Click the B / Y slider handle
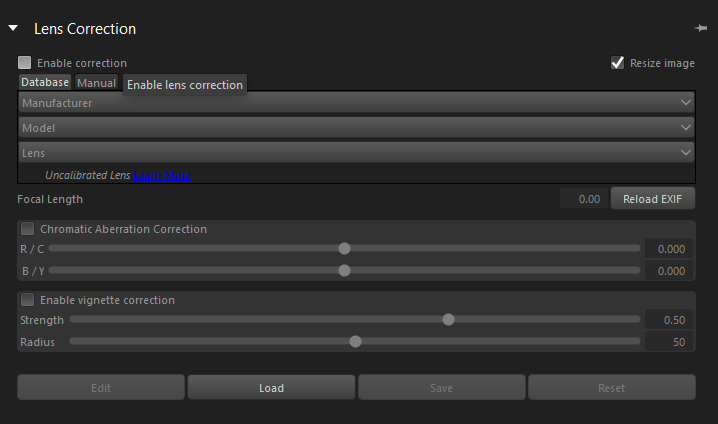The image size is (718, 424). 344,271
